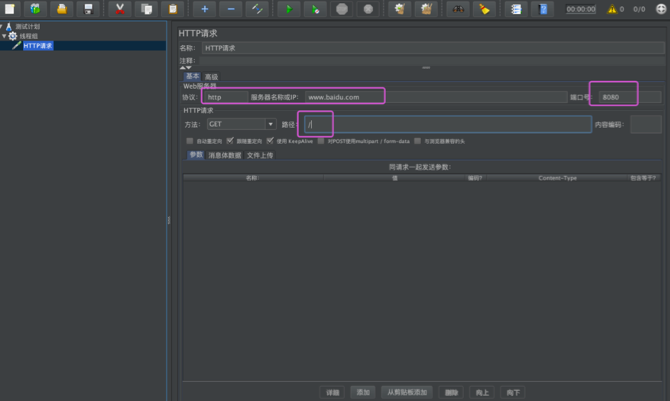Click the Clear all (broom) toolbar icon

point(427,9)
